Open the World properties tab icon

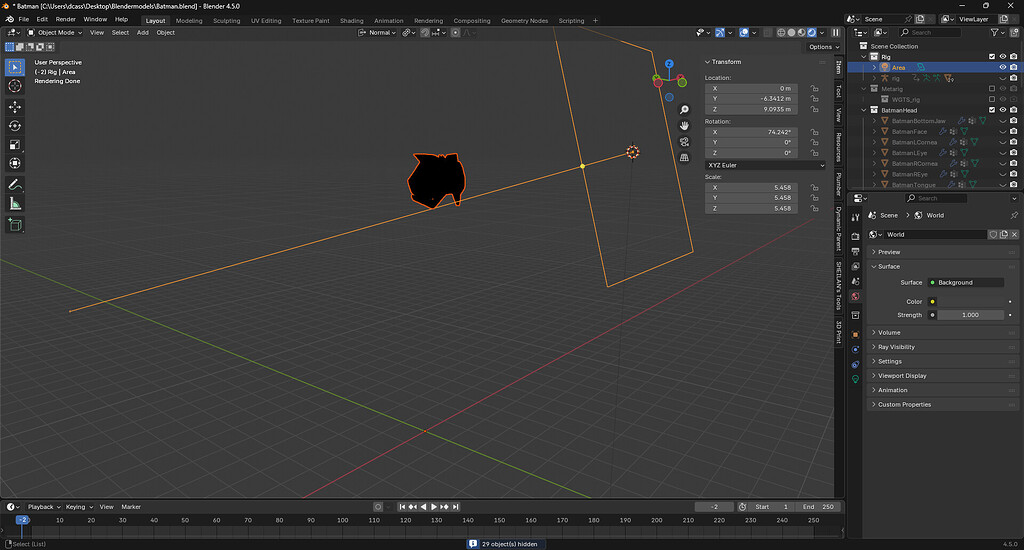click(856, 297)
